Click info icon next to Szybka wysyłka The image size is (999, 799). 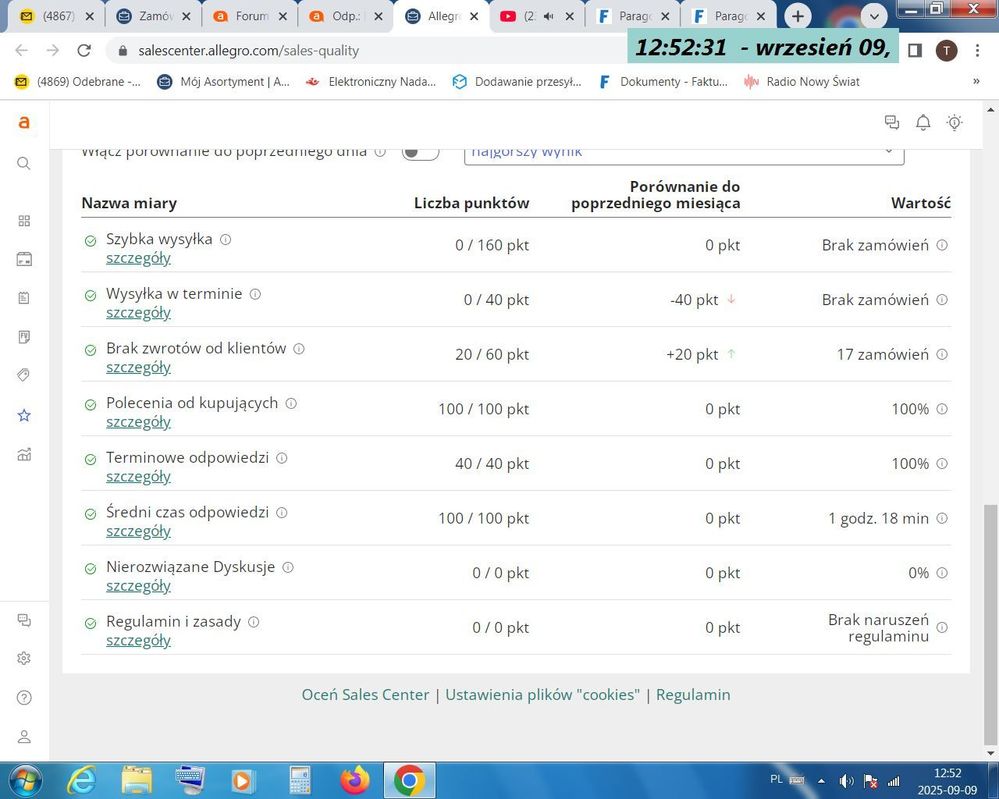point(225,239)
